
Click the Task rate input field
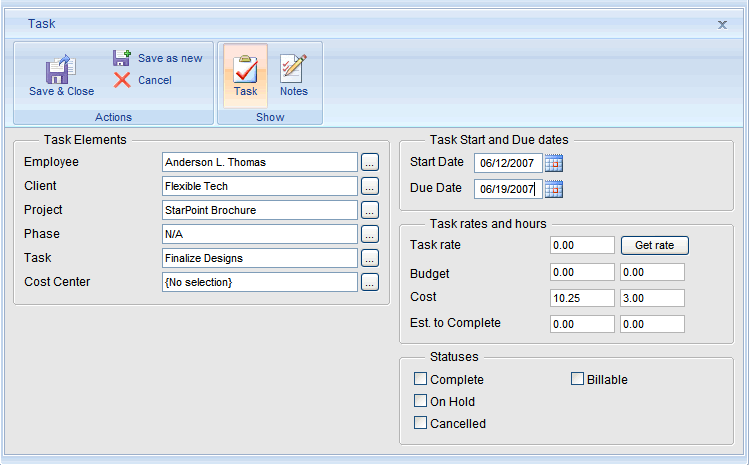tap(582, 245)
